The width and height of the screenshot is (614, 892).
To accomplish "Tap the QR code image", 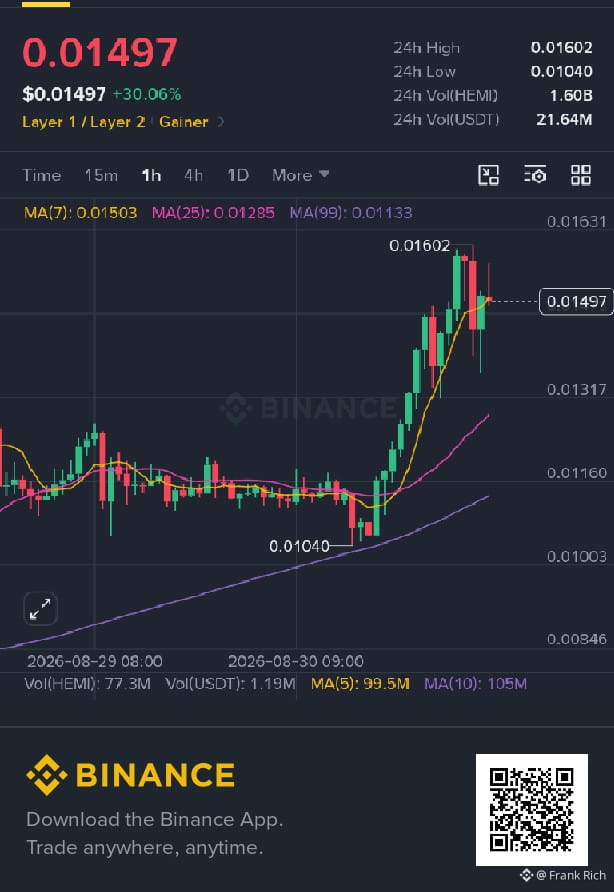I will click(x=531, y=810).
